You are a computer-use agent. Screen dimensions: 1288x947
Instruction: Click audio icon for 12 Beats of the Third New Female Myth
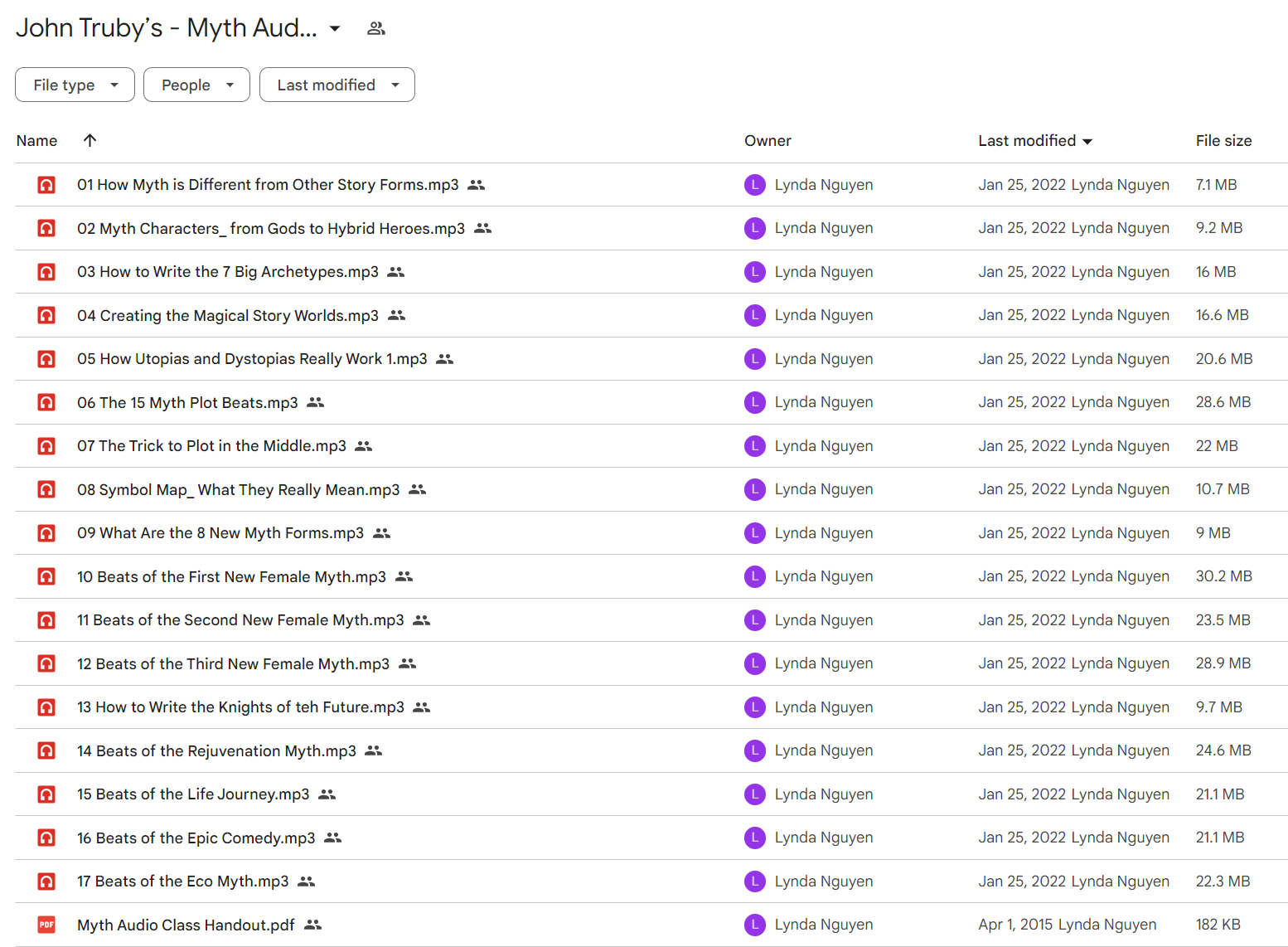tap(46, 663)
